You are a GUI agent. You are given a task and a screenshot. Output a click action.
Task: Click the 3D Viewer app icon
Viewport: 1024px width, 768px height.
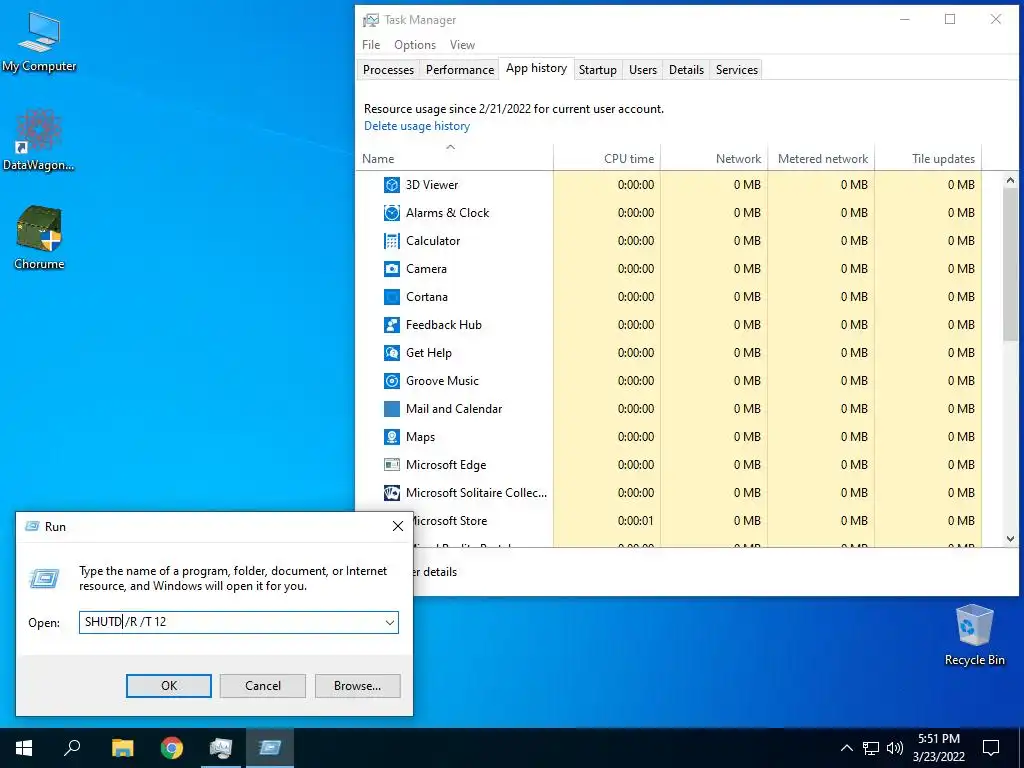(391, 185)
